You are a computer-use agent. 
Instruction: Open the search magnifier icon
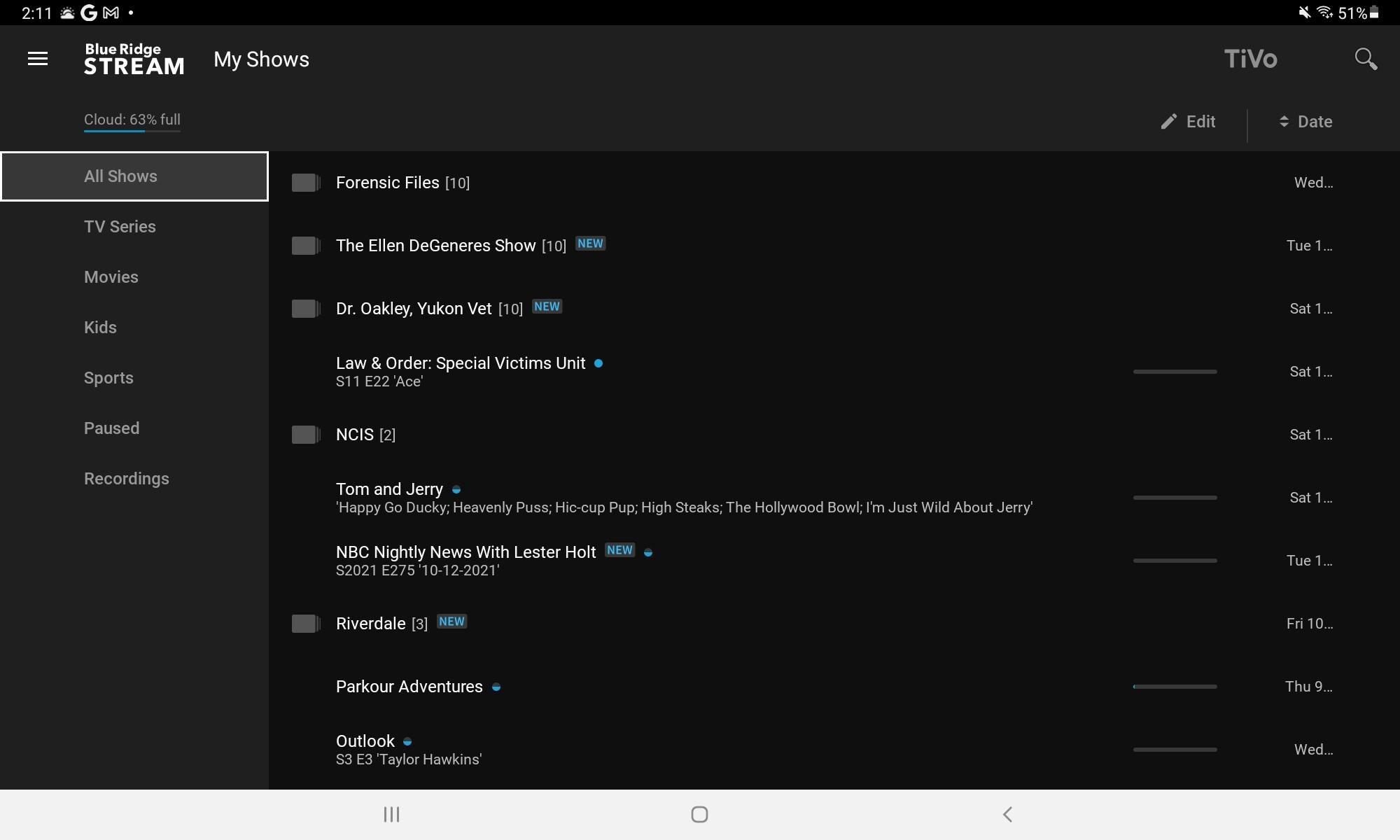tap(1366, 59)
